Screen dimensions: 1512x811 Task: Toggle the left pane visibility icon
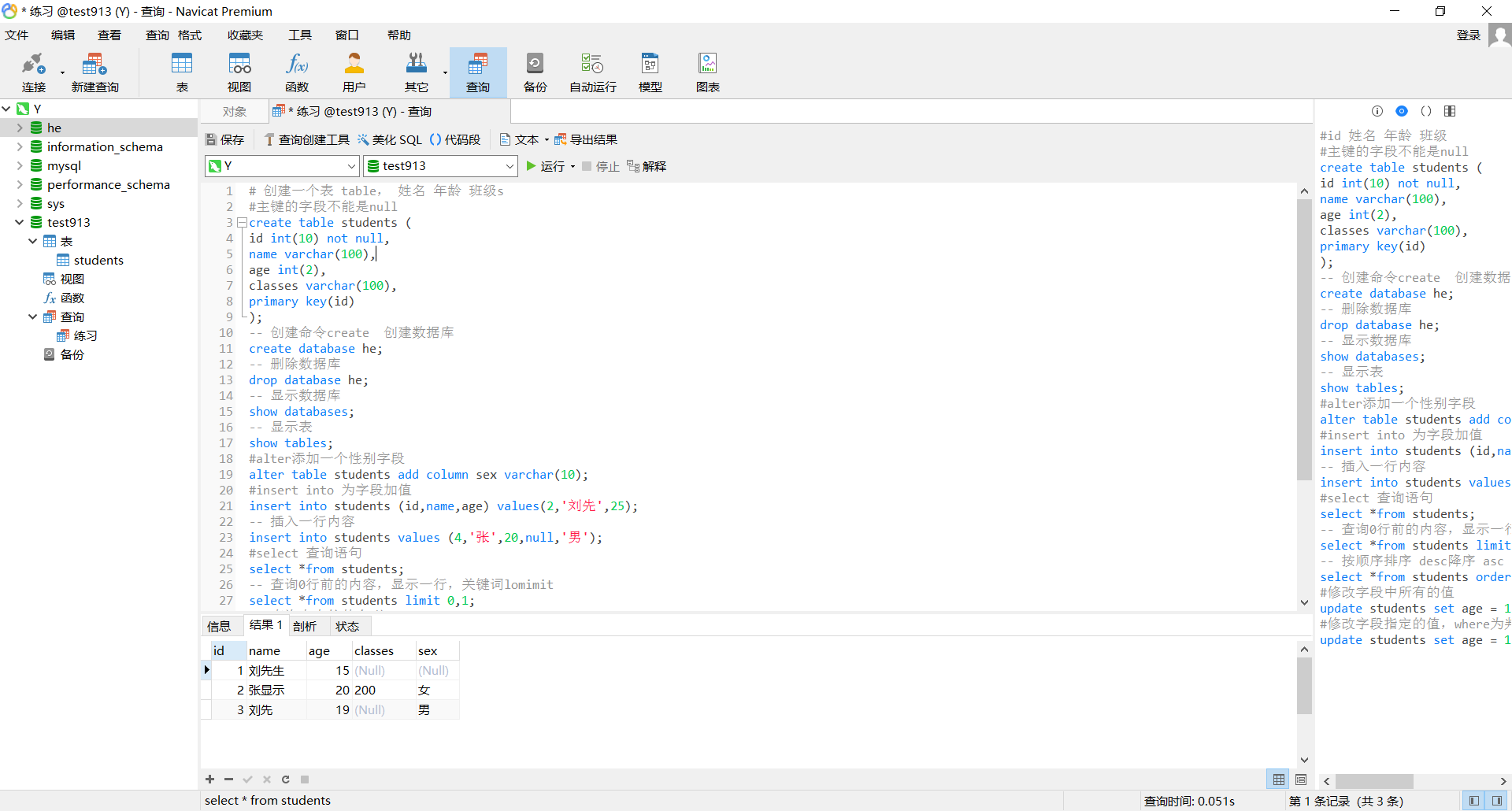click(x=1474, y=801)
